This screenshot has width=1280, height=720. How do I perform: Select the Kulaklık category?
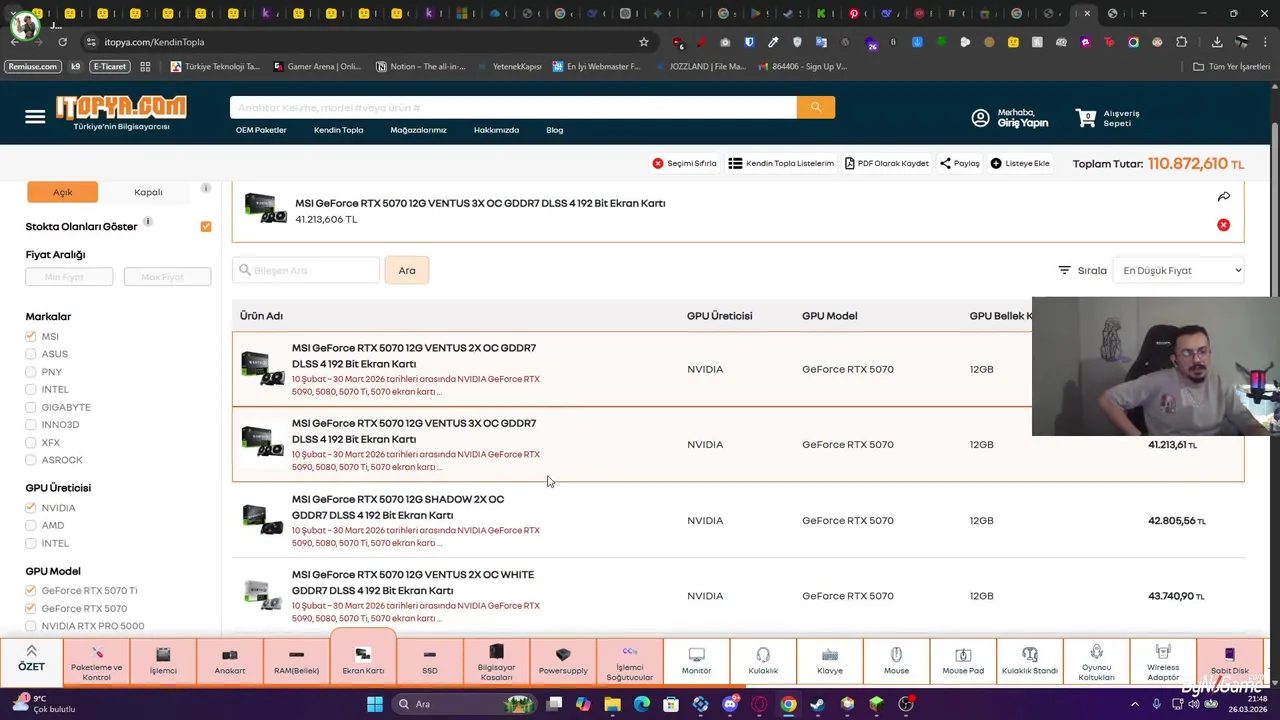click(763, 660)
